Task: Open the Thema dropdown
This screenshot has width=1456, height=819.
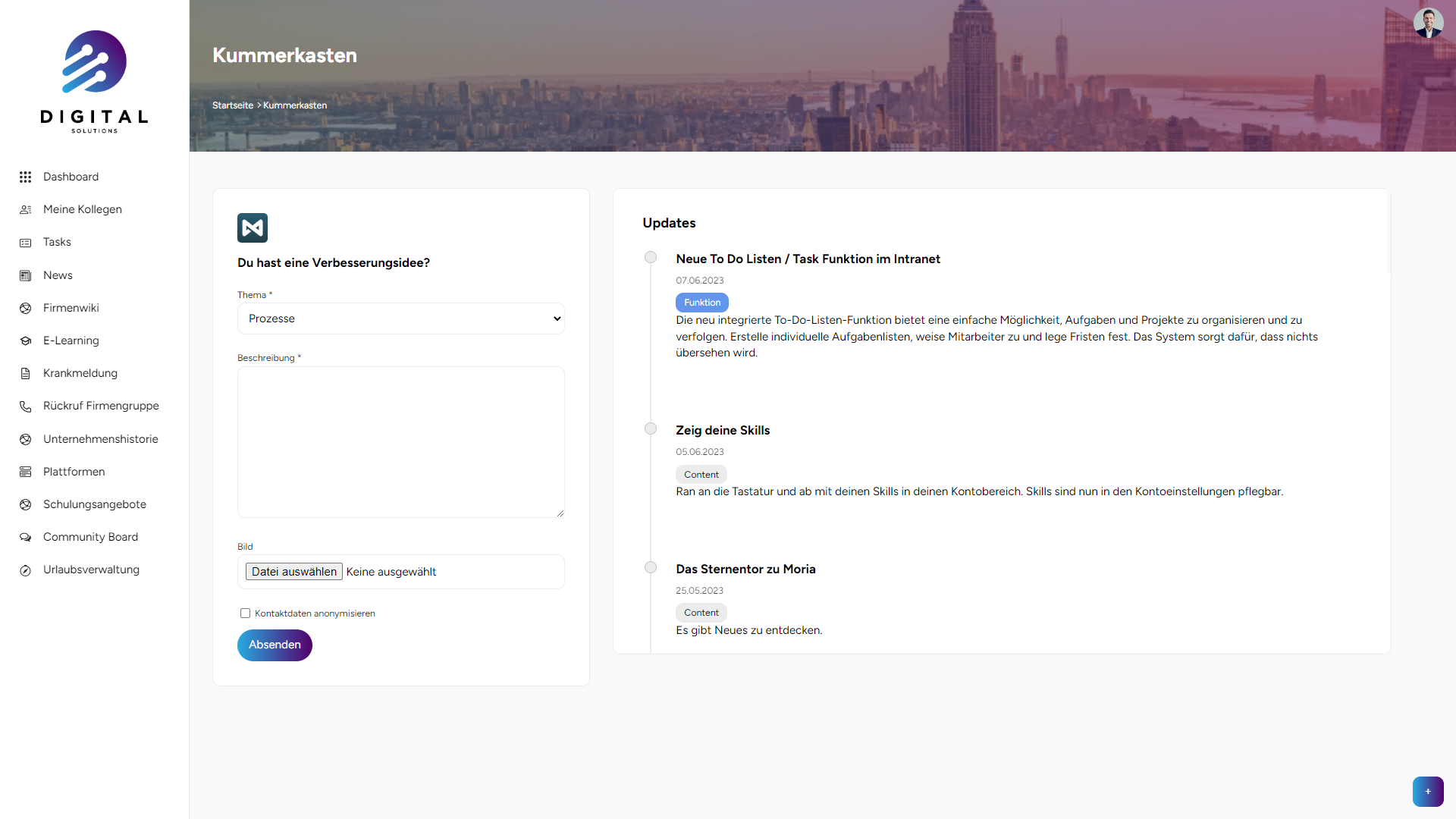Action: [401, 318]
